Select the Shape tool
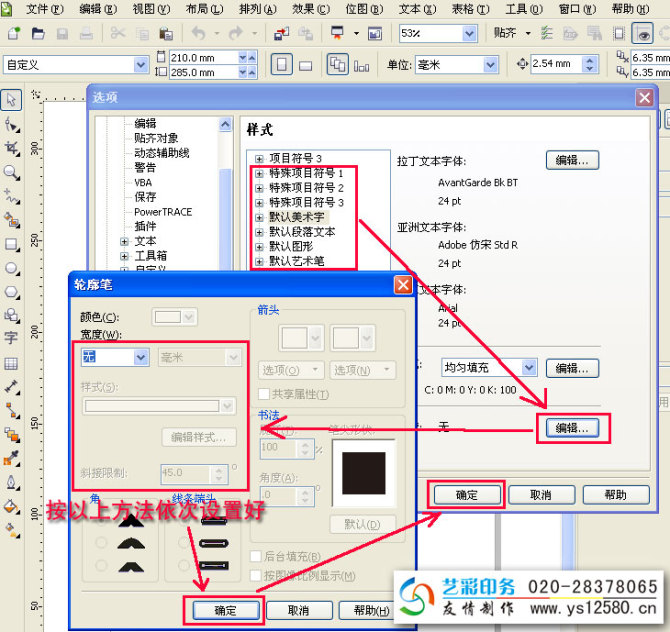 pos(12,124)
